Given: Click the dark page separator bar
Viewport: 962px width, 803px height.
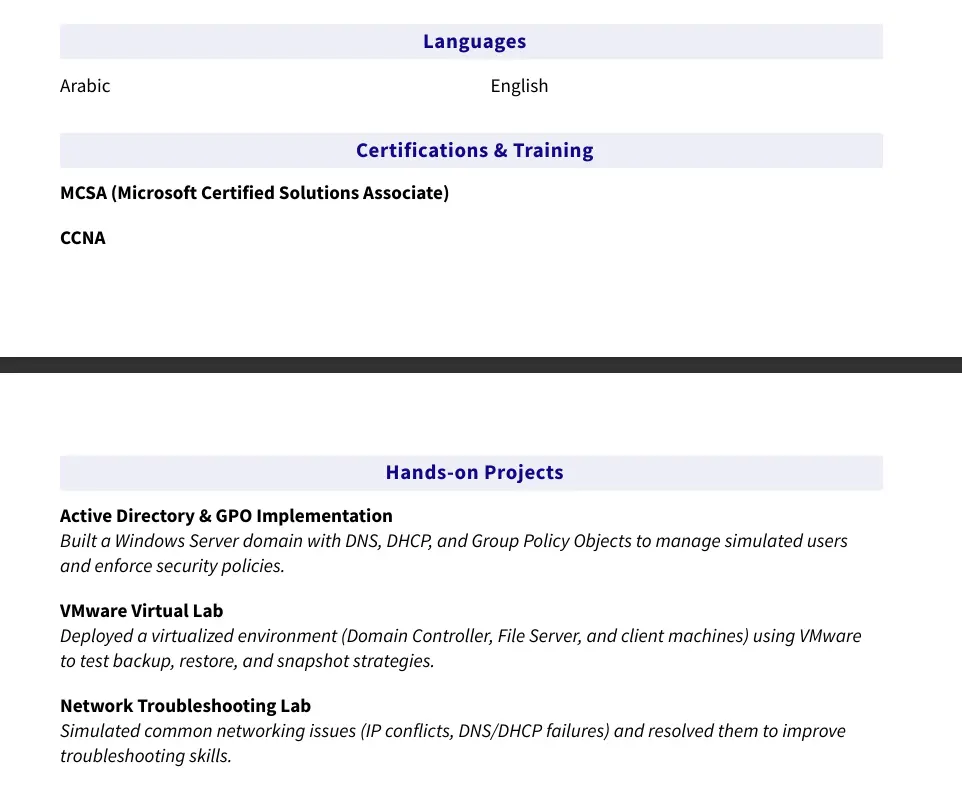Looking at the screenshot, I should pos(481,365).
